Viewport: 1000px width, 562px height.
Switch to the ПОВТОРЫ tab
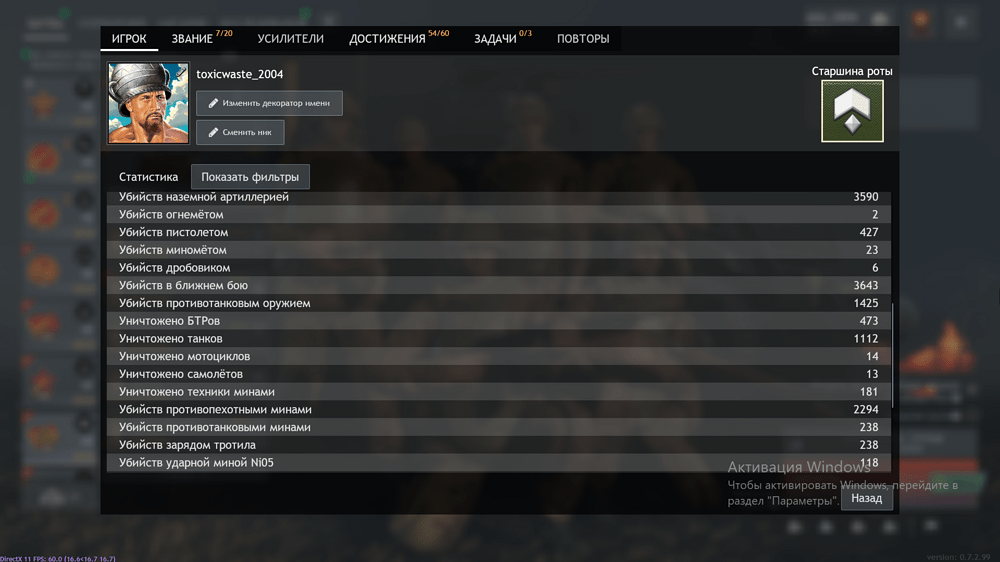coord(582,39)
